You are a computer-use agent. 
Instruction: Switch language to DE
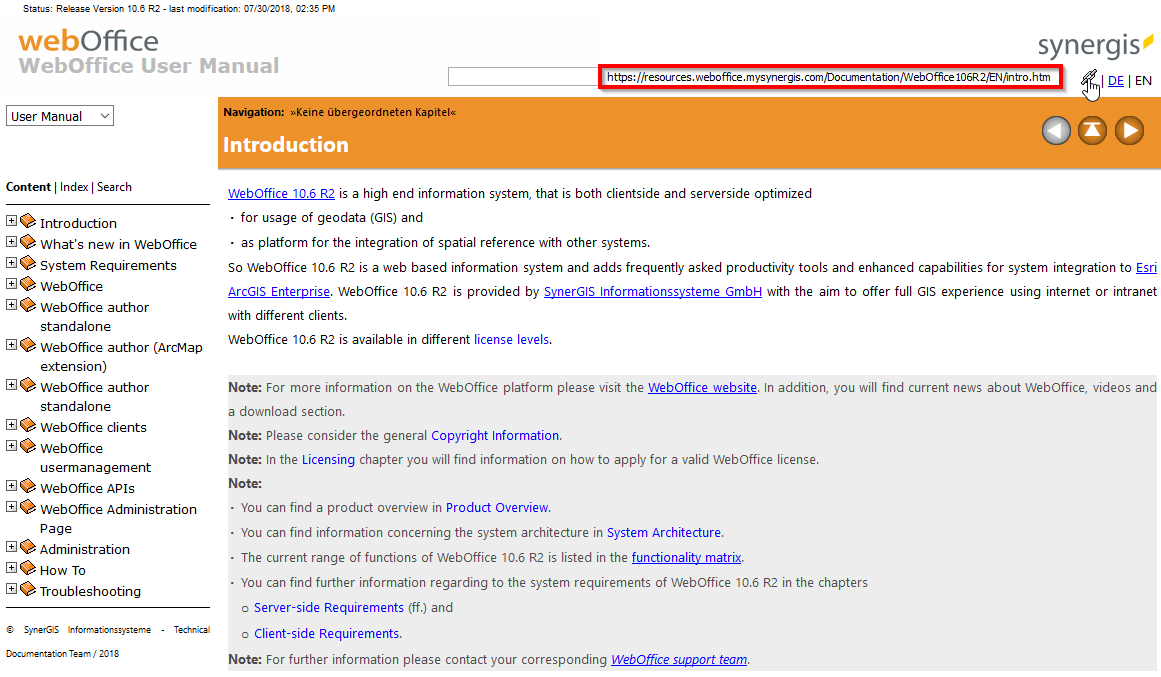1115,81
